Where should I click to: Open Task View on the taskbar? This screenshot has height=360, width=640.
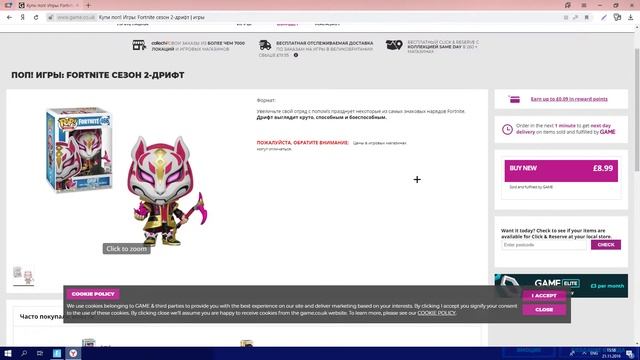point(40,353)
